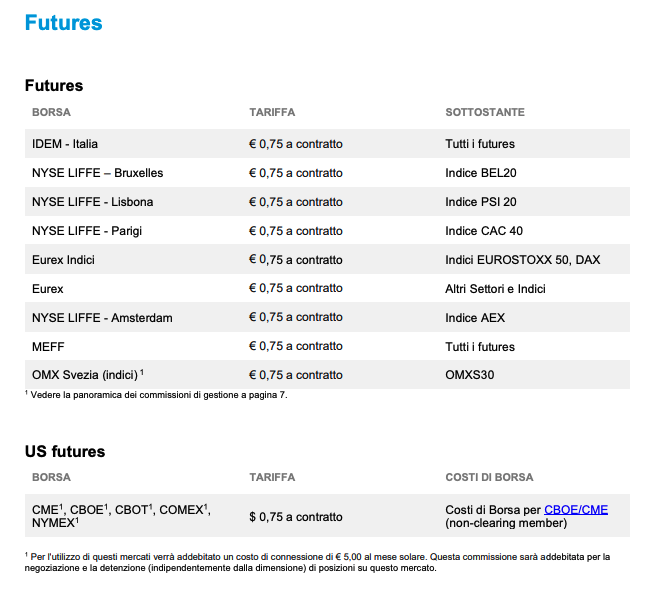Click the tariff in the Parigi row
The height and width of the screenshot is (606, 649).
tap(296, 231)
